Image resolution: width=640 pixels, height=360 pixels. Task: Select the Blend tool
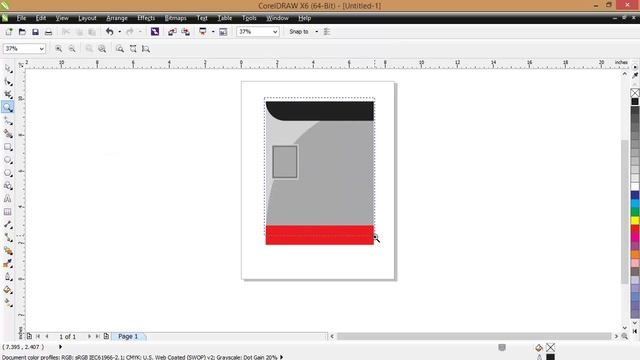tap(8, 251)
